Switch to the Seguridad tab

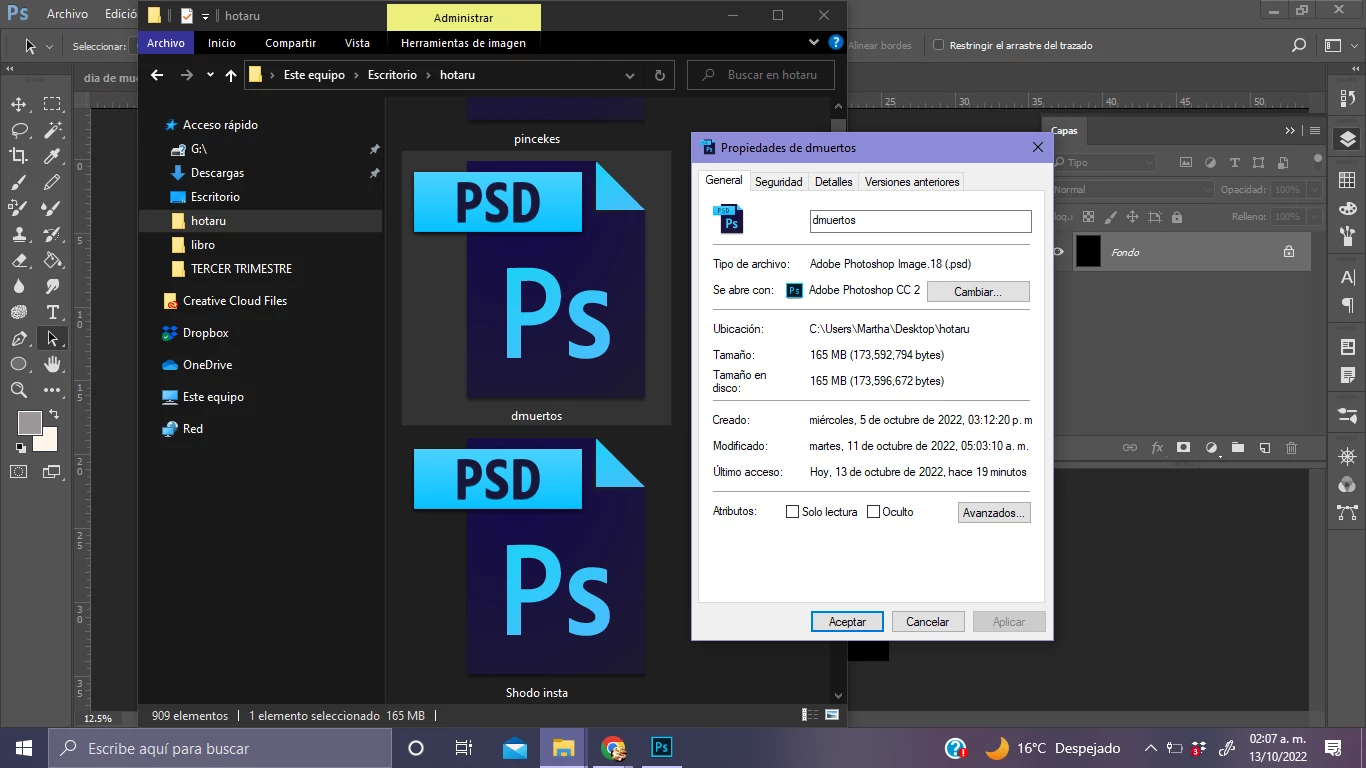point(779,182)
